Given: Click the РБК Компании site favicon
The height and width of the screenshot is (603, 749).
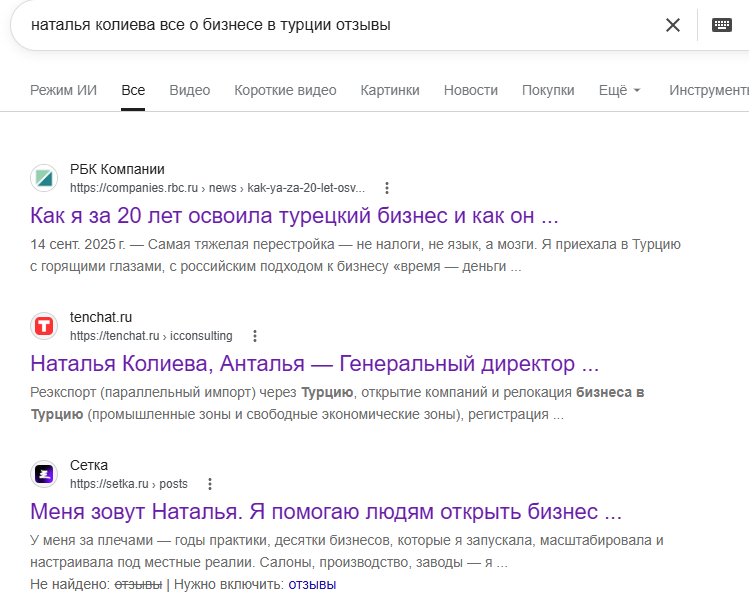Looking at the screenshot, I should (44, 178).
